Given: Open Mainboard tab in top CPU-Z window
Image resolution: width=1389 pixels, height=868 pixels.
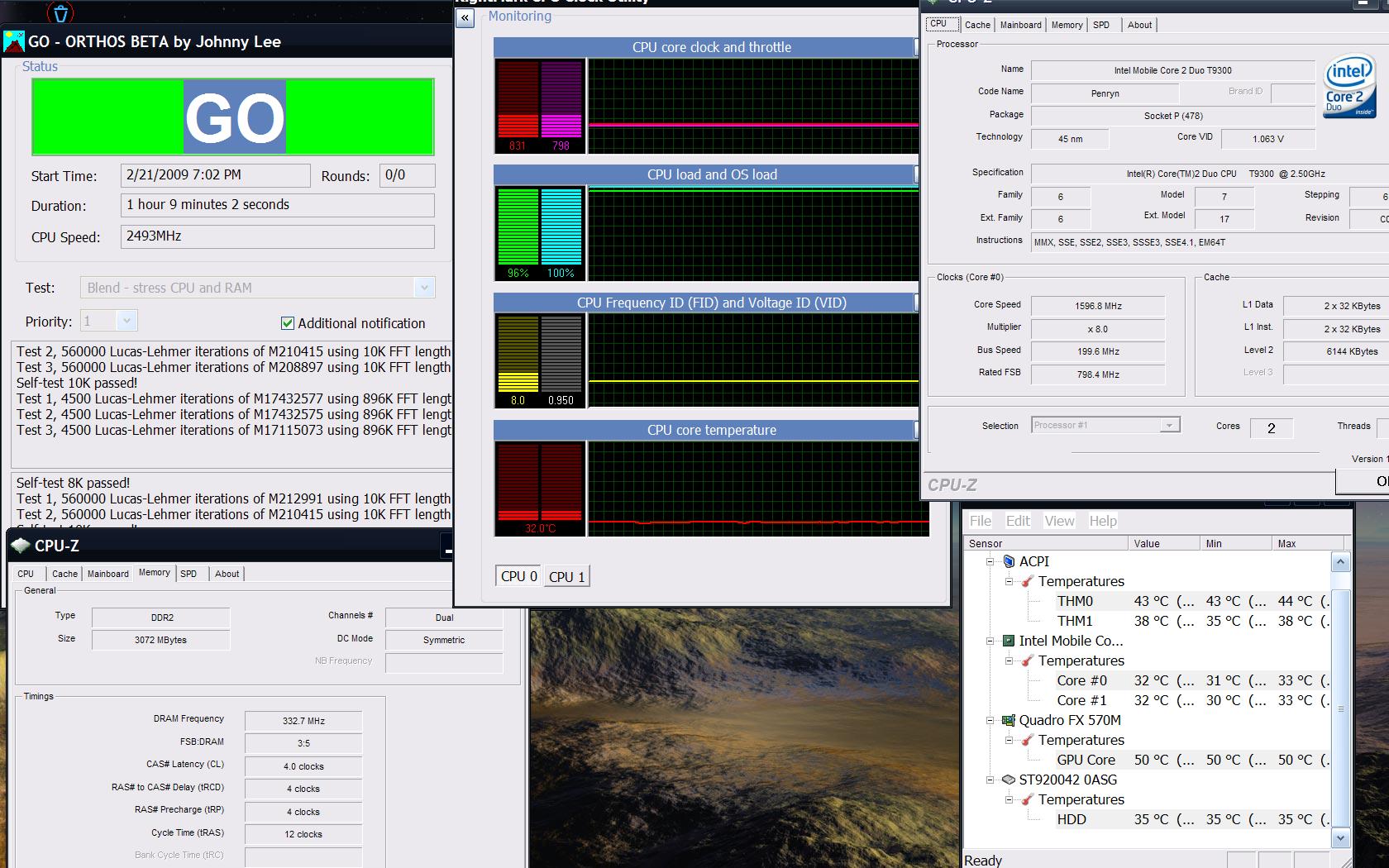Looking at the screenshot, I should click(x=1021, y=25).
